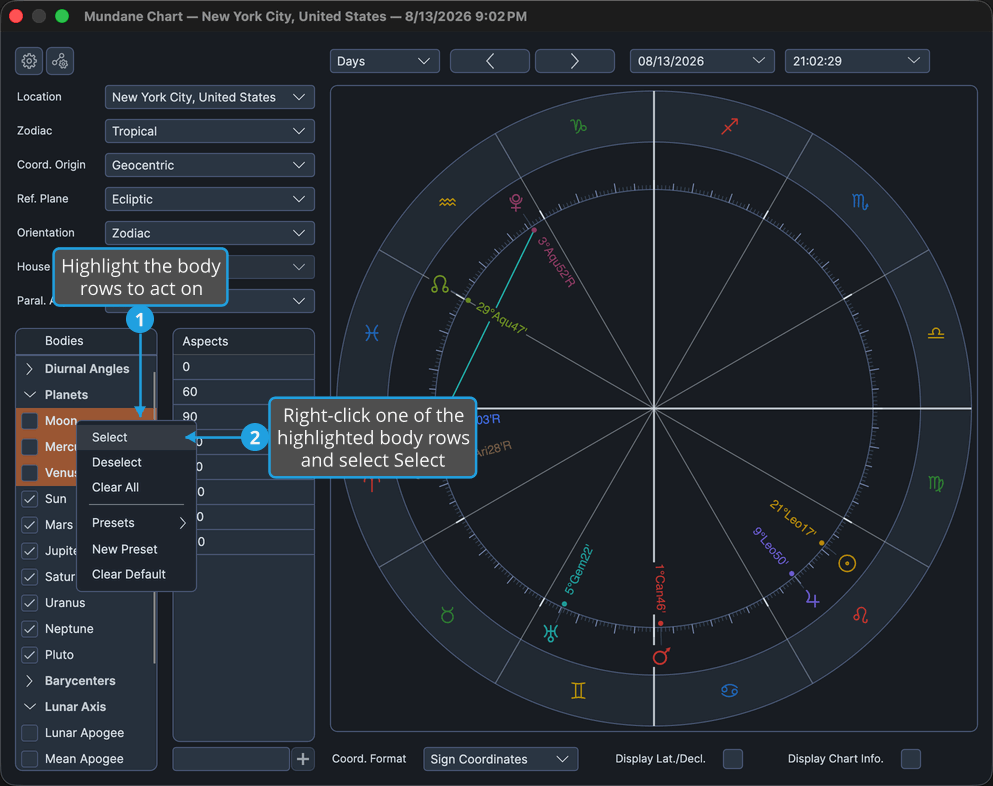Click the Virgo sign glyph
Image resolution: width=993 pixels, height=786 pixels.
pyautogui.click(x=935, y=483)
